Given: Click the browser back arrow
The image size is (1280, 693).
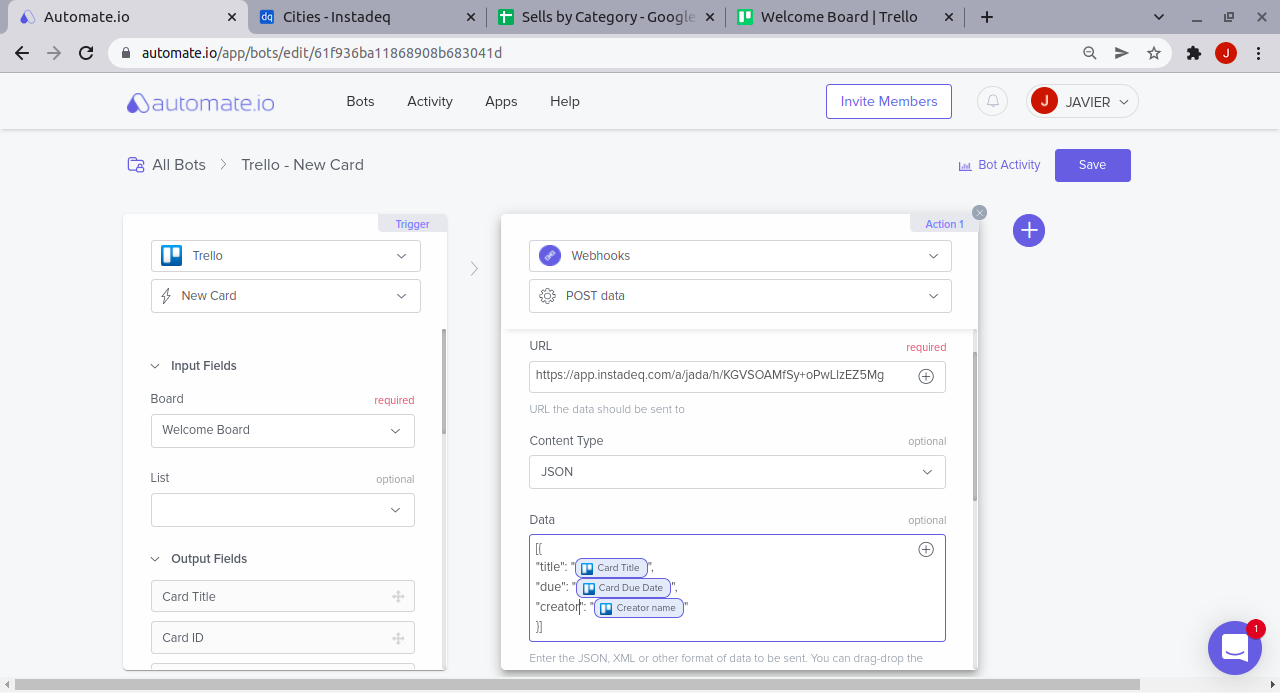Looking at the screenshot, I should point(22,53).
